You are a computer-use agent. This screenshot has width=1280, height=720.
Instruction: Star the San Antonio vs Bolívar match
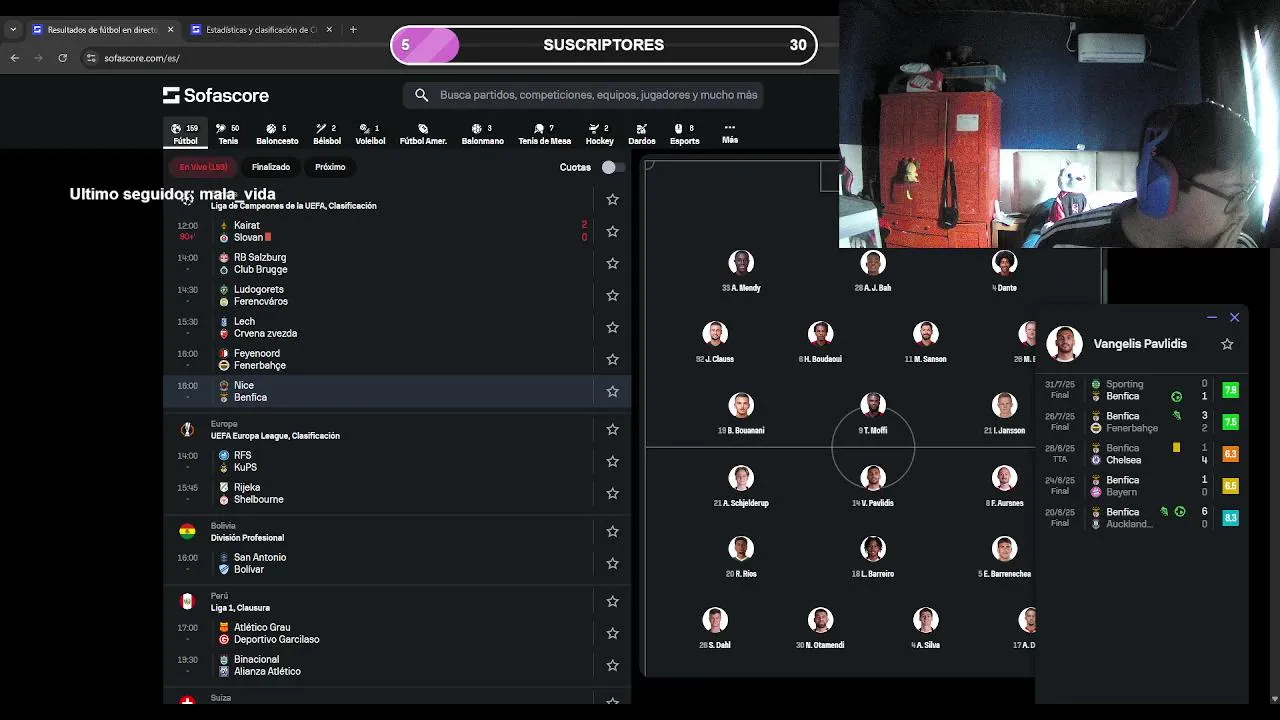click(x=612, y=563)
